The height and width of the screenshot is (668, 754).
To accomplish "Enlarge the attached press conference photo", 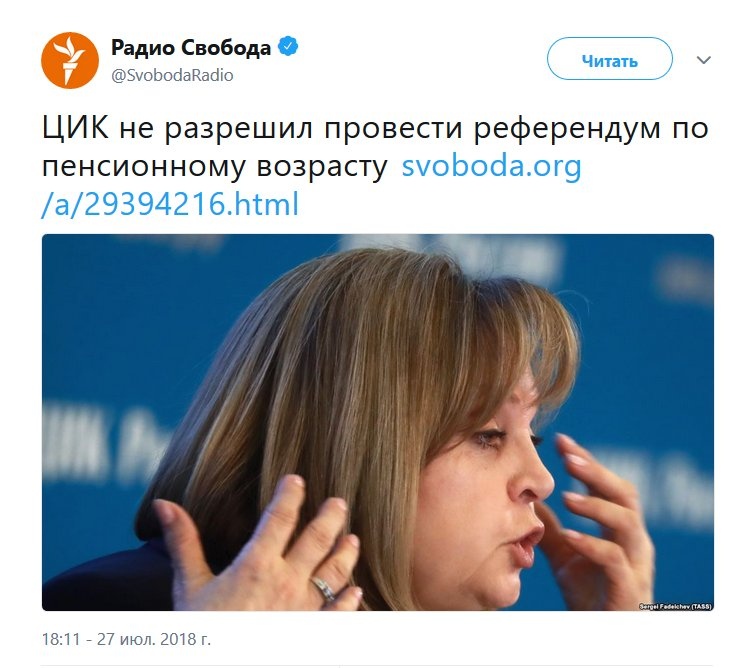I will (377, 422).
